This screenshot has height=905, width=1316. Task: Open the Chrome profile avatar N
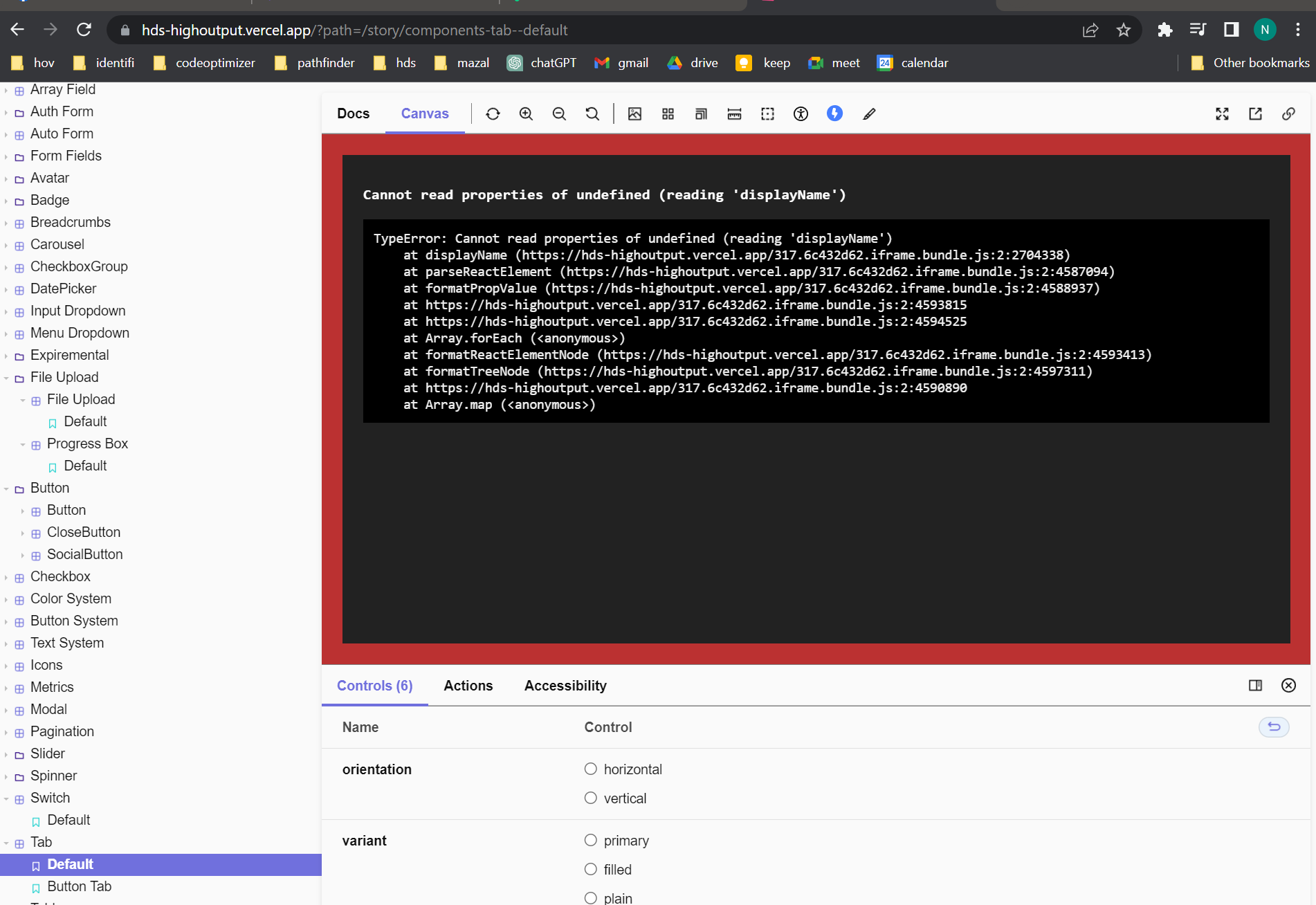point(1265,30)
